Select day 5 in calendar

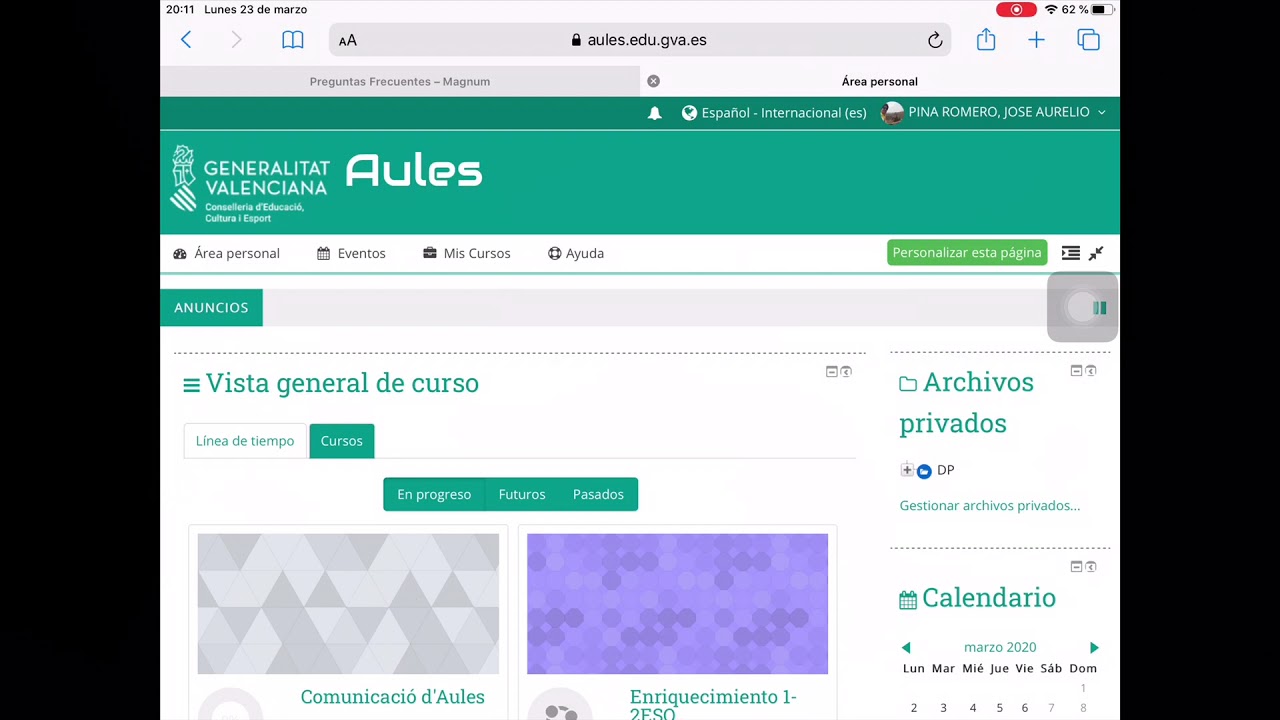click(x=999, y=708)
